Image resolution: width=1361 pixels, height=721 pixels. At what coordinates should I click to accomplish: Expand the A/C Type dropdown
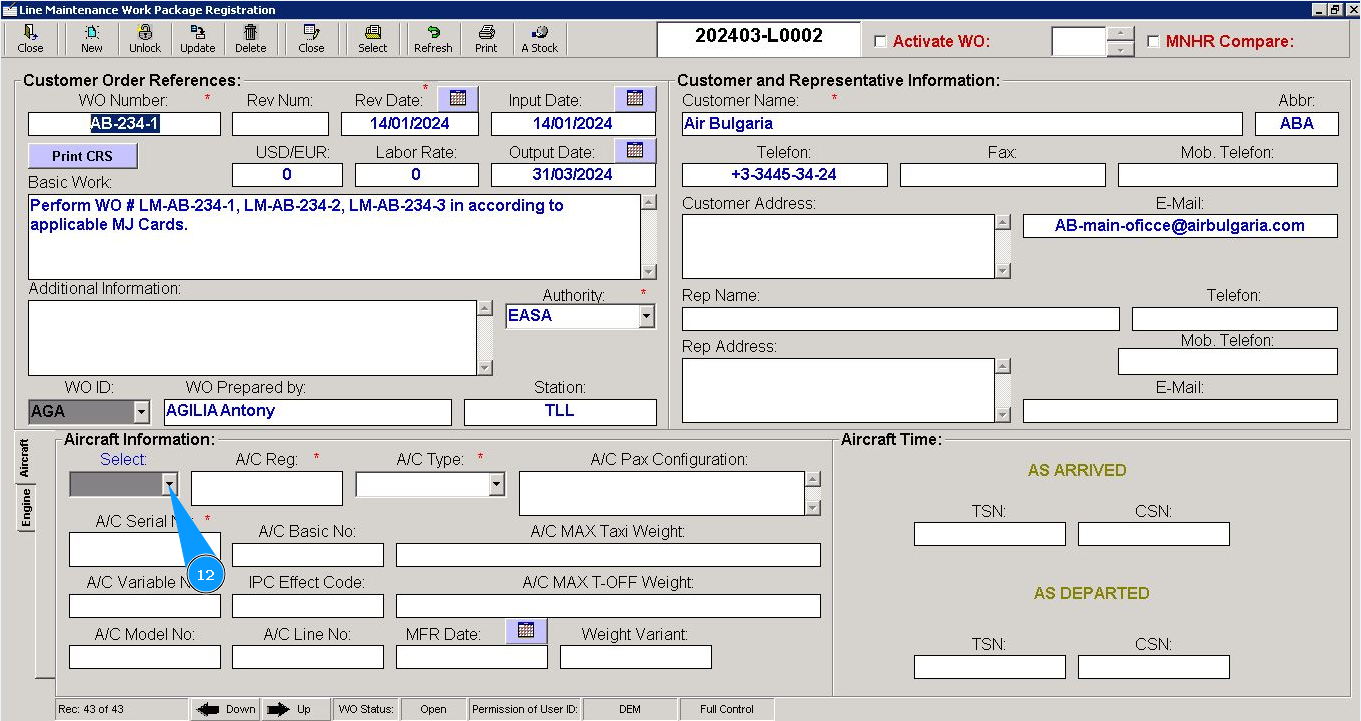click(496, 485)
